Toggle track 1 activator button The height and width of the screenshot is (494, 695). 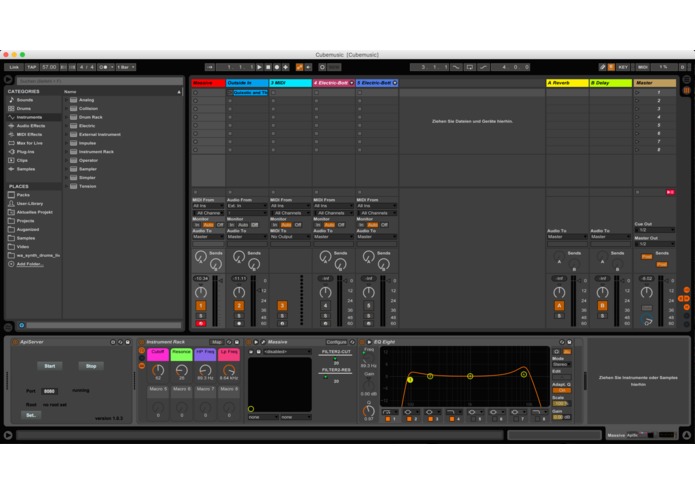(200, 306)
